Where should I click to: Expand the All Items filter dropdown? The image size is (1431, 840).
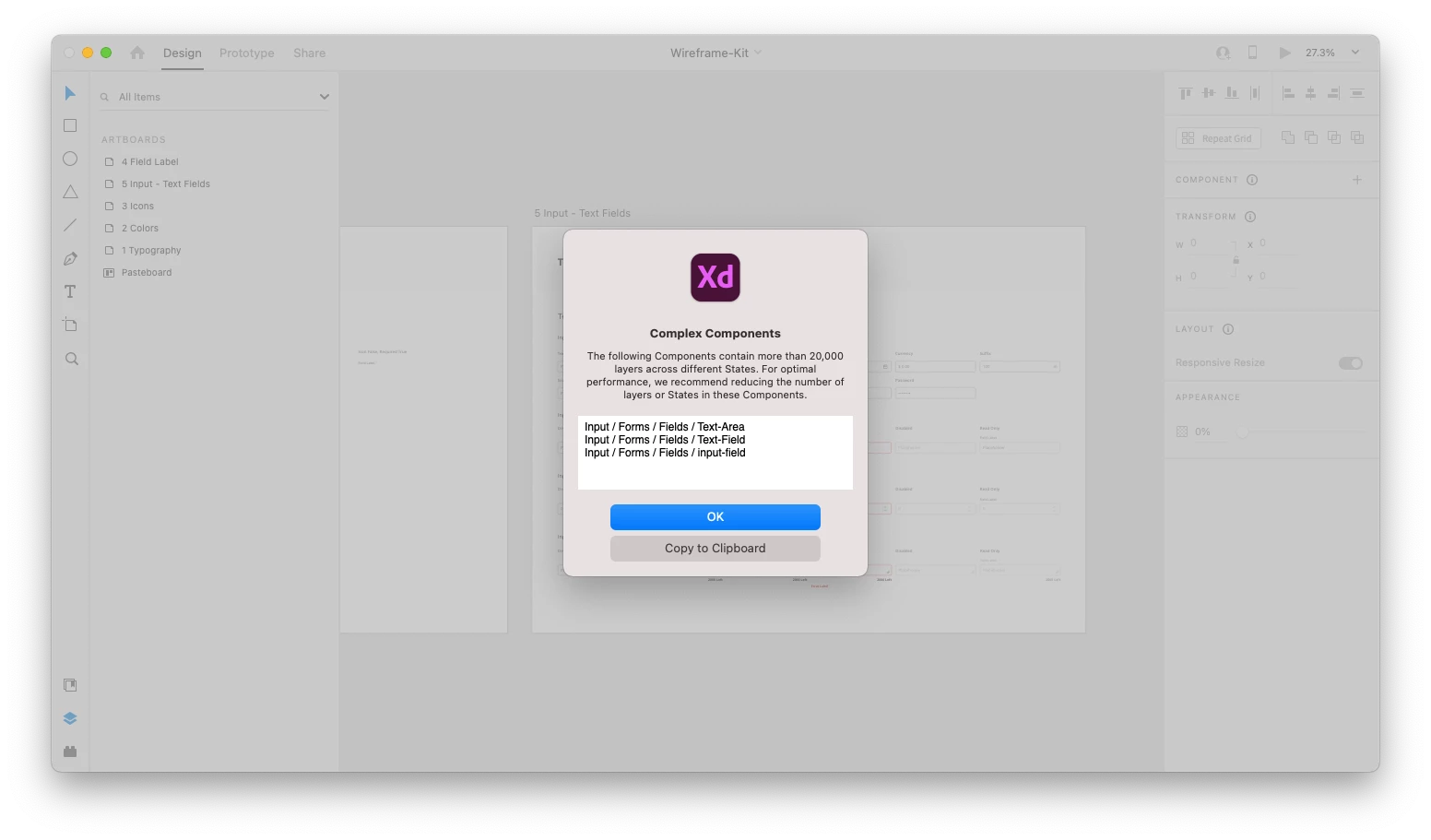[325, 97]
